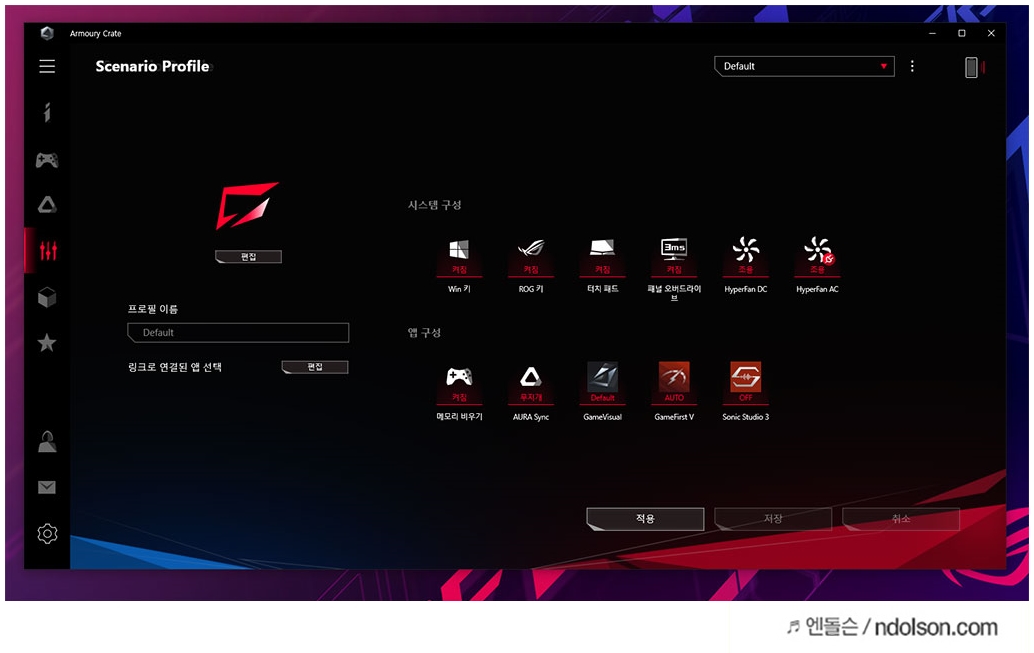Change the HyperFan AC mode
1034x653 pixels.
818,256
